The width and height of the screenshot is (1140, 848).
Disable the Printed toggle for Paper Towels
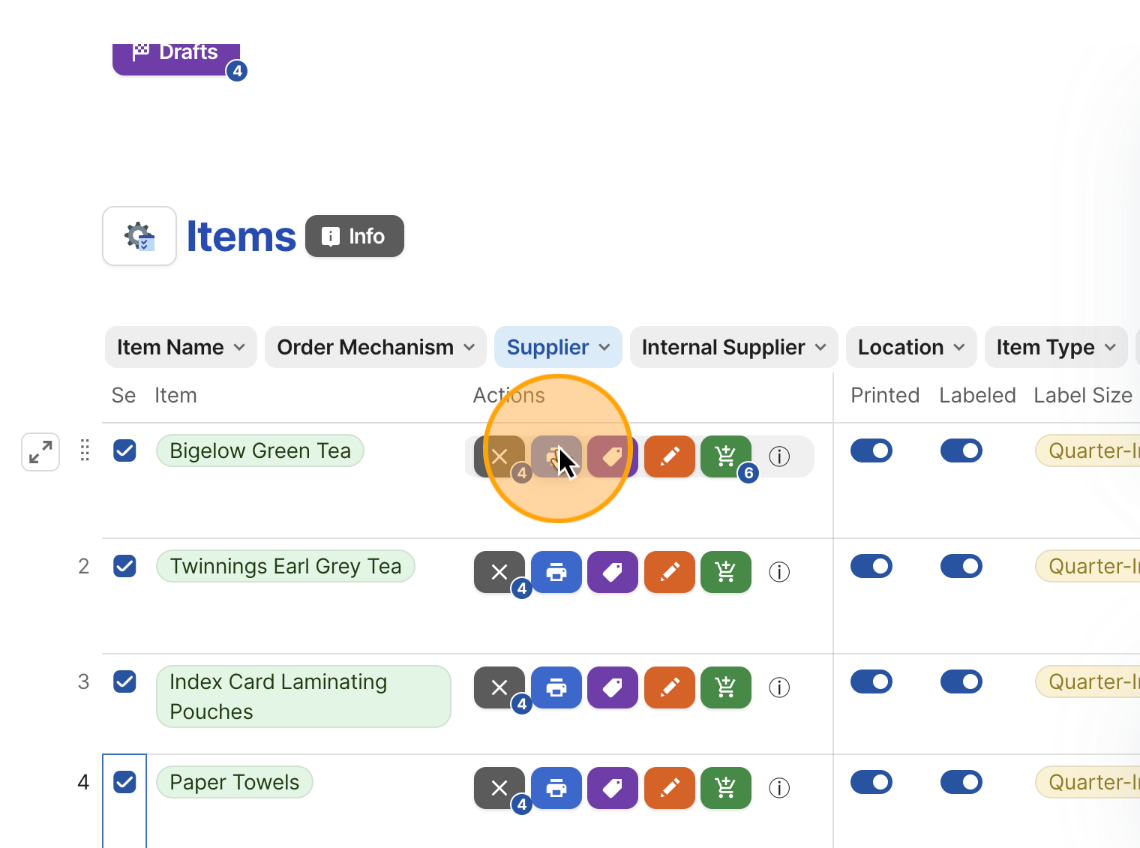pos(871,782)
